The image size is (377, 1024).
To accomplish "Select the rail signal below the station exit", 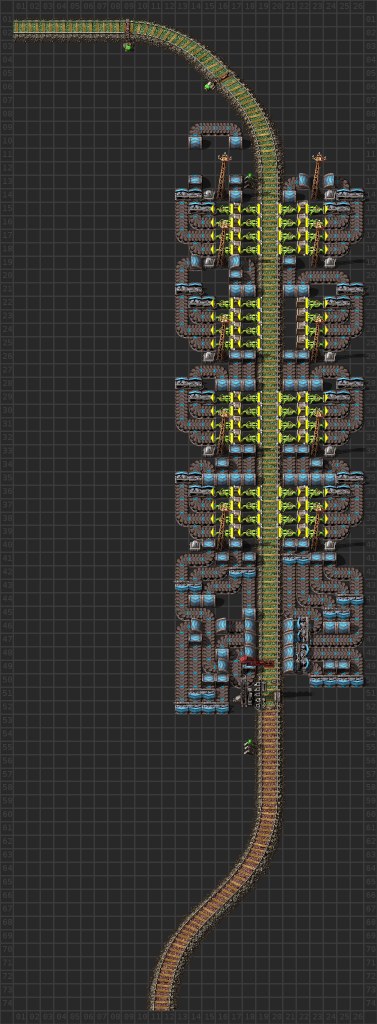I will pyautogui.click(x=248, y=746).
